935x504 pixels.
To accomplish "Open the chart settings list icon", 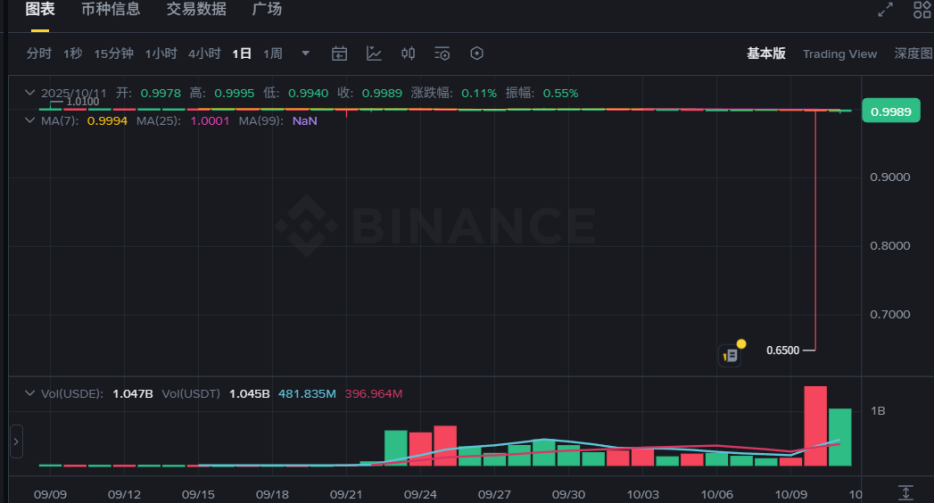I will [442, 53].
